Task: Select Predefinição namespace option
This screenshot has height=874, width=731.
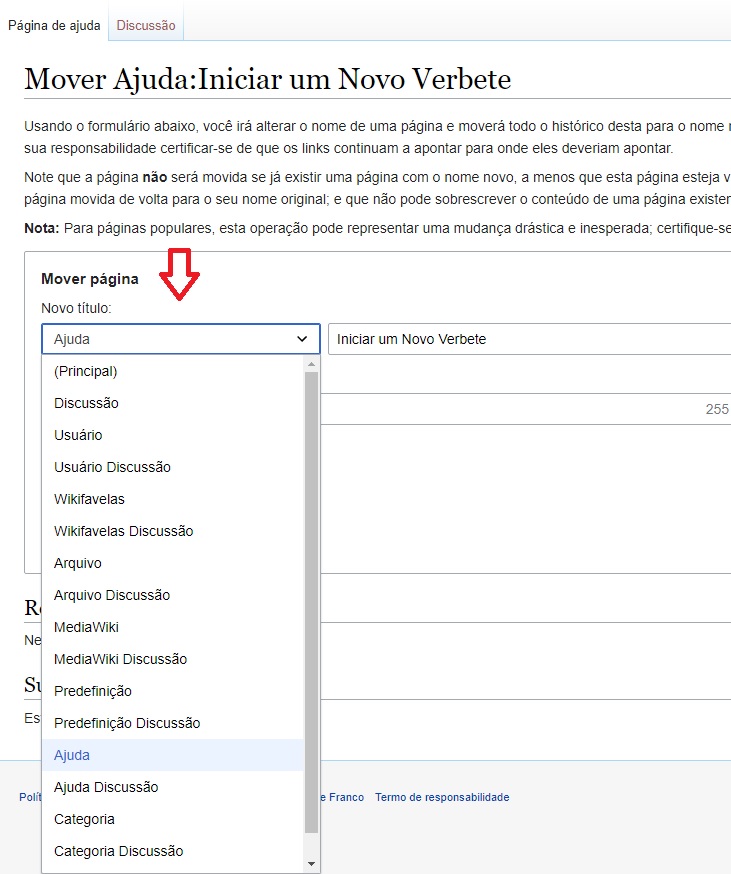Action: (x=93, y=691)
